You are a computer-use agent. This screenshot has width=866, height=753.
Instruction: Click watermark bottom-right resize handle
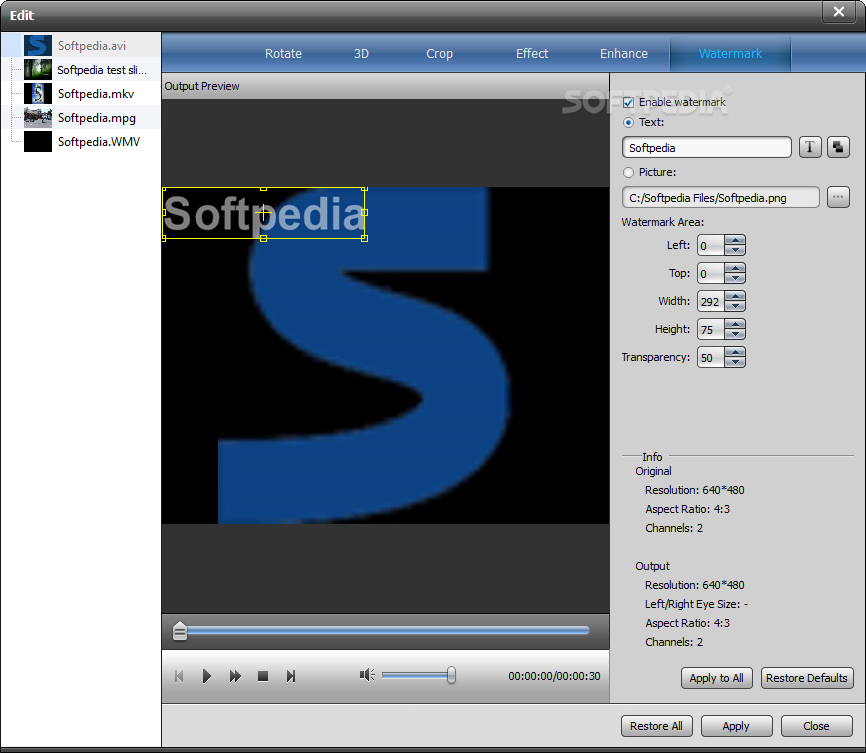(x=365, y=238)
